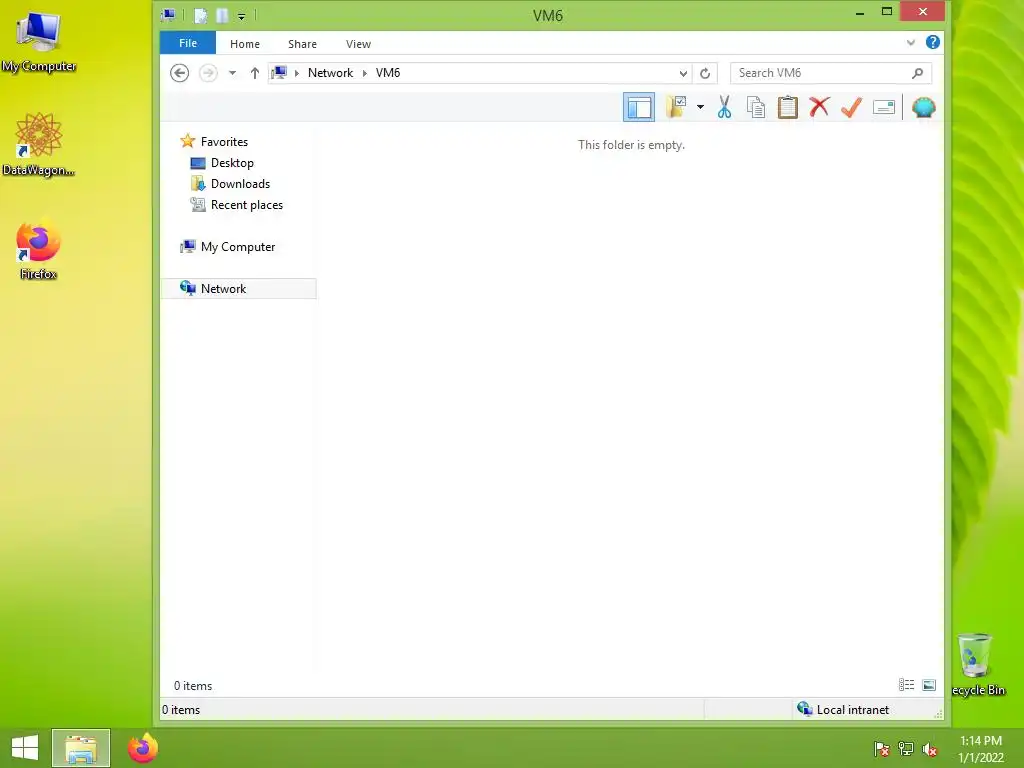
Task: Switch to the Home ribbon tab
Action: pyautogui.click(x=245, y=44)
